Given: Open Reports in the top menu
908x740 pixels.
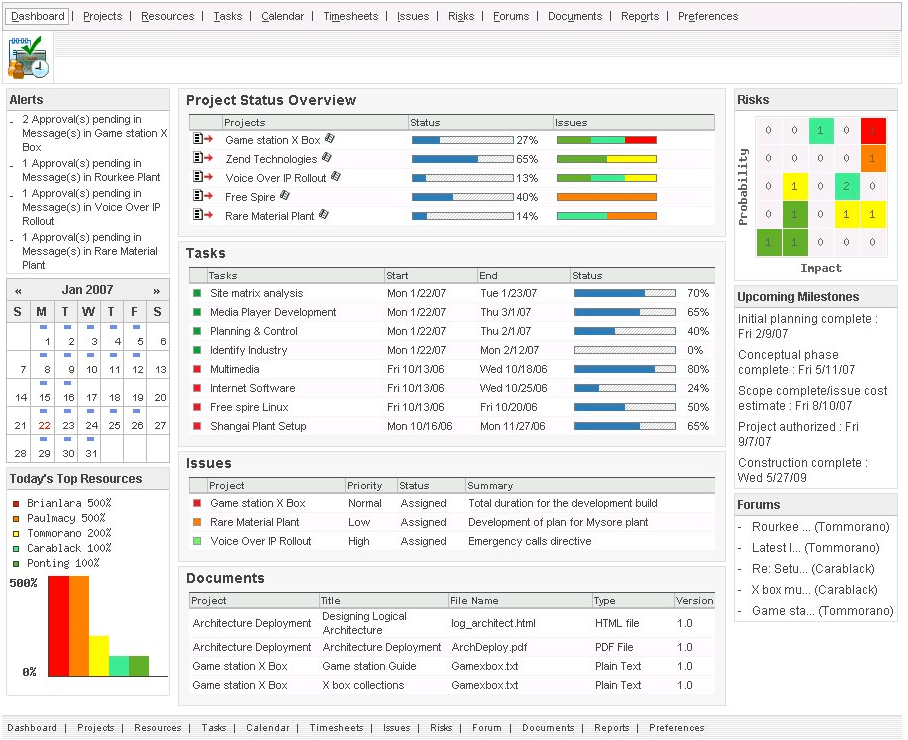Looking at the screenshot, I should pos(640,16).
